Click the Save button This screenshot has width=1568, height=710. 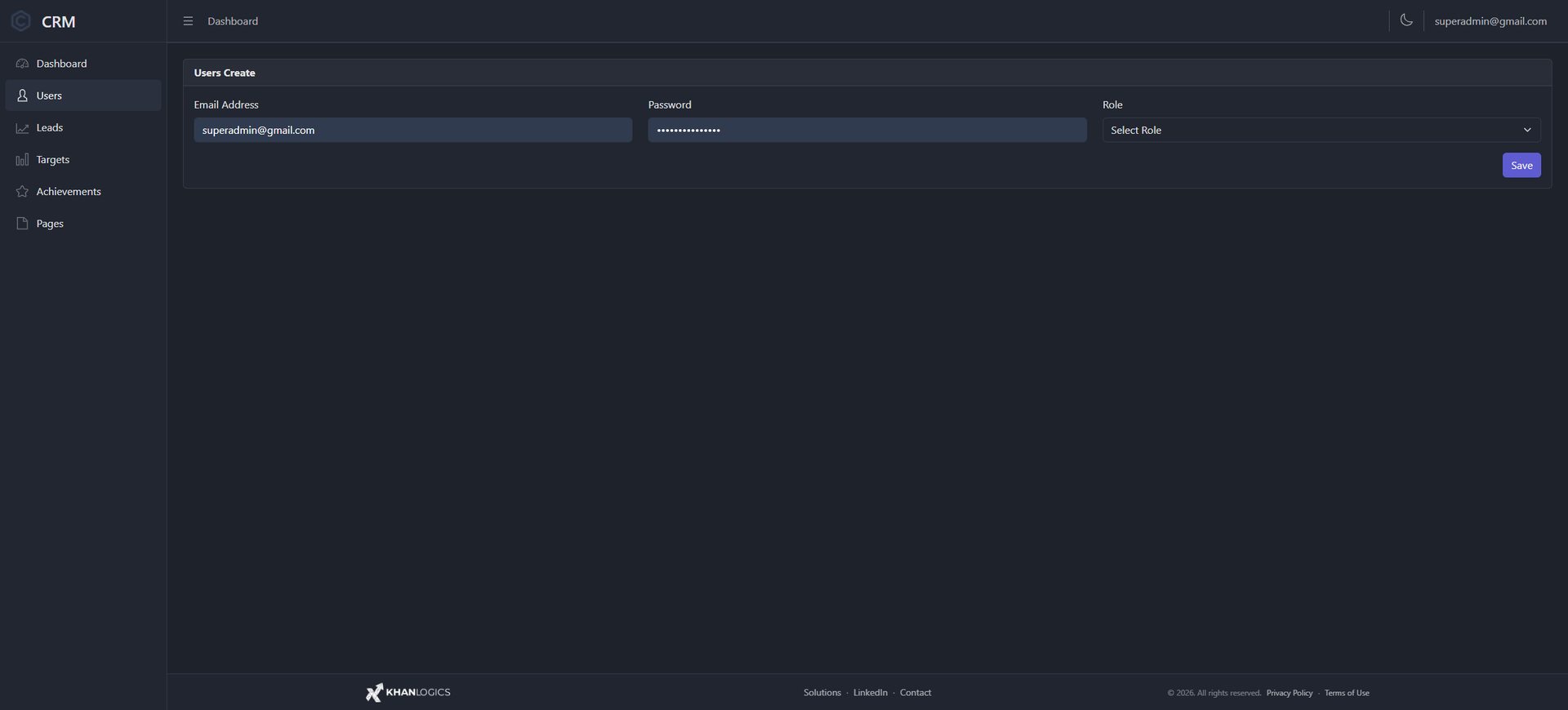1521,165
